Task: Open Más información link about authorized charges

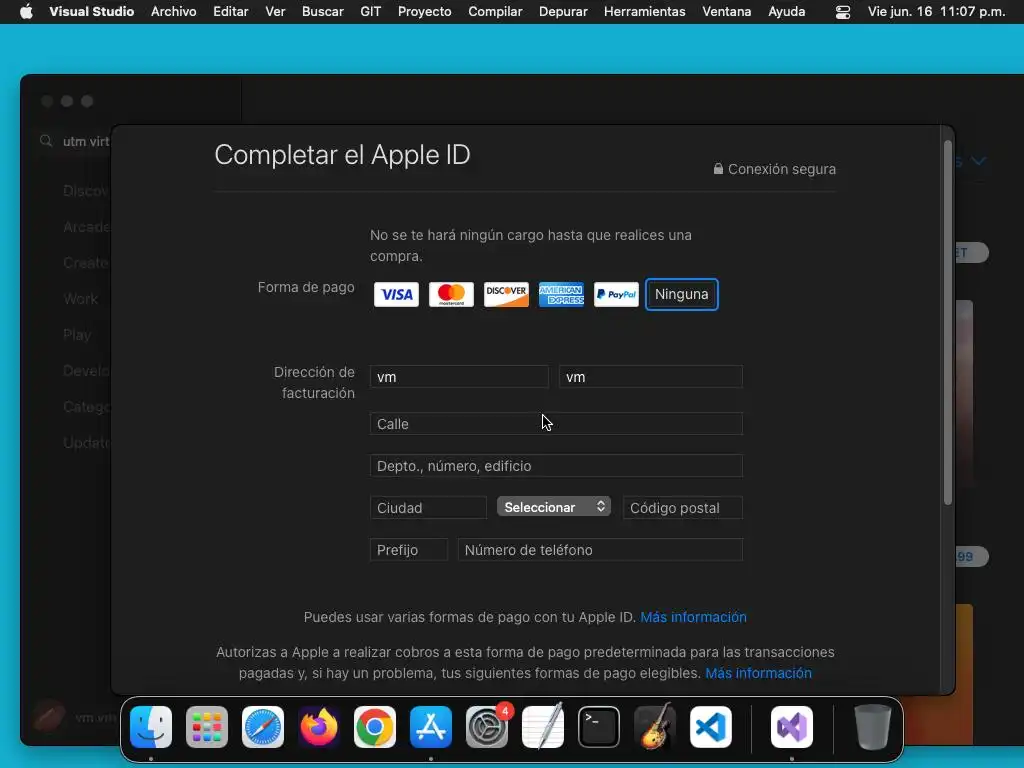Action: tap(758, 673)
